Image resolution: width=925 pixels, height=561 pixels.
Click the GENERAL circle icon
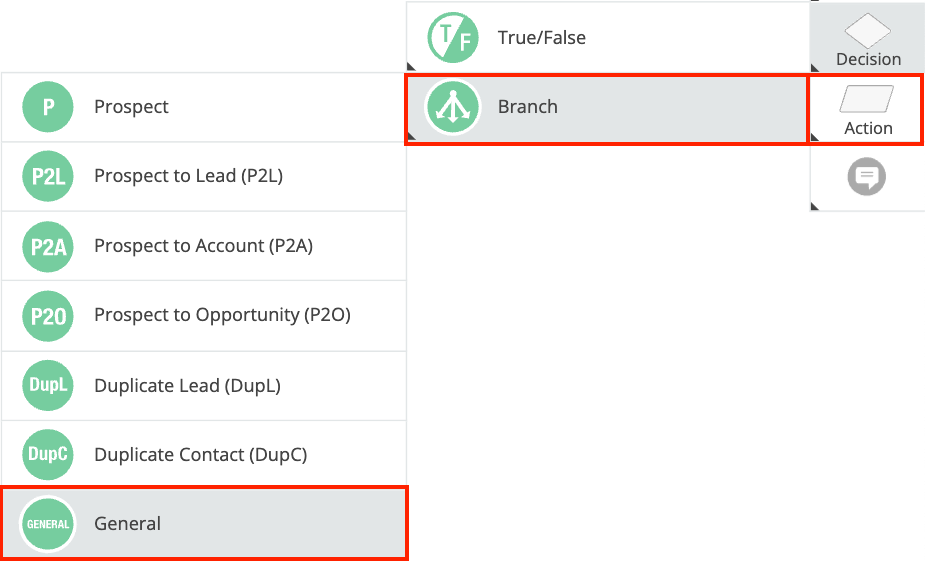tap(48, 524)
